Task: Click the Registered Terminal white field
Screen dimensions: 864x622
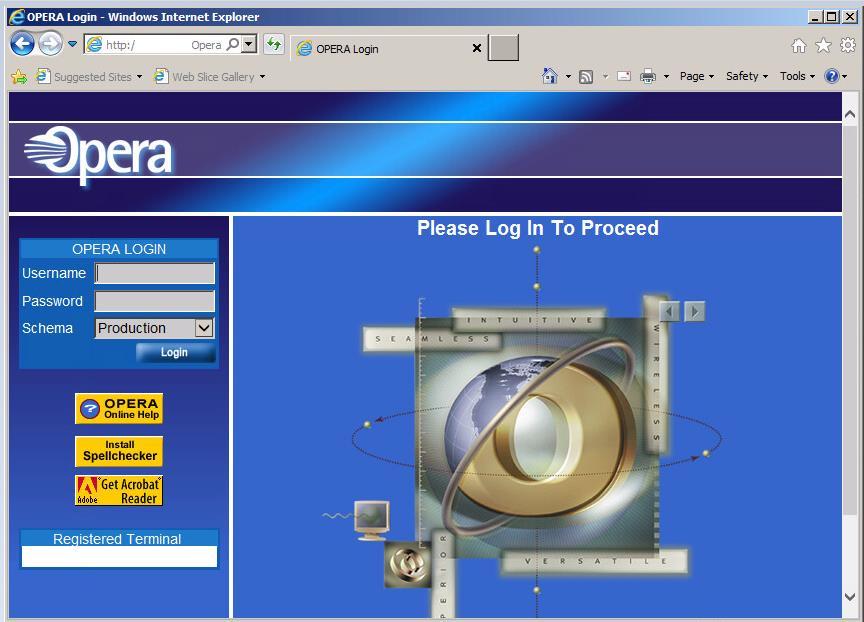Action: 119,556
